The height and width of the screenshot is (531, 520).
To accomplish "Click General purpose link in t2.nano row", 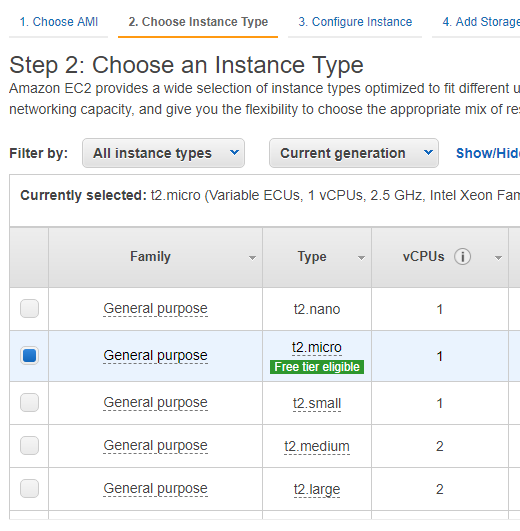I will click(x=155, y=309).
